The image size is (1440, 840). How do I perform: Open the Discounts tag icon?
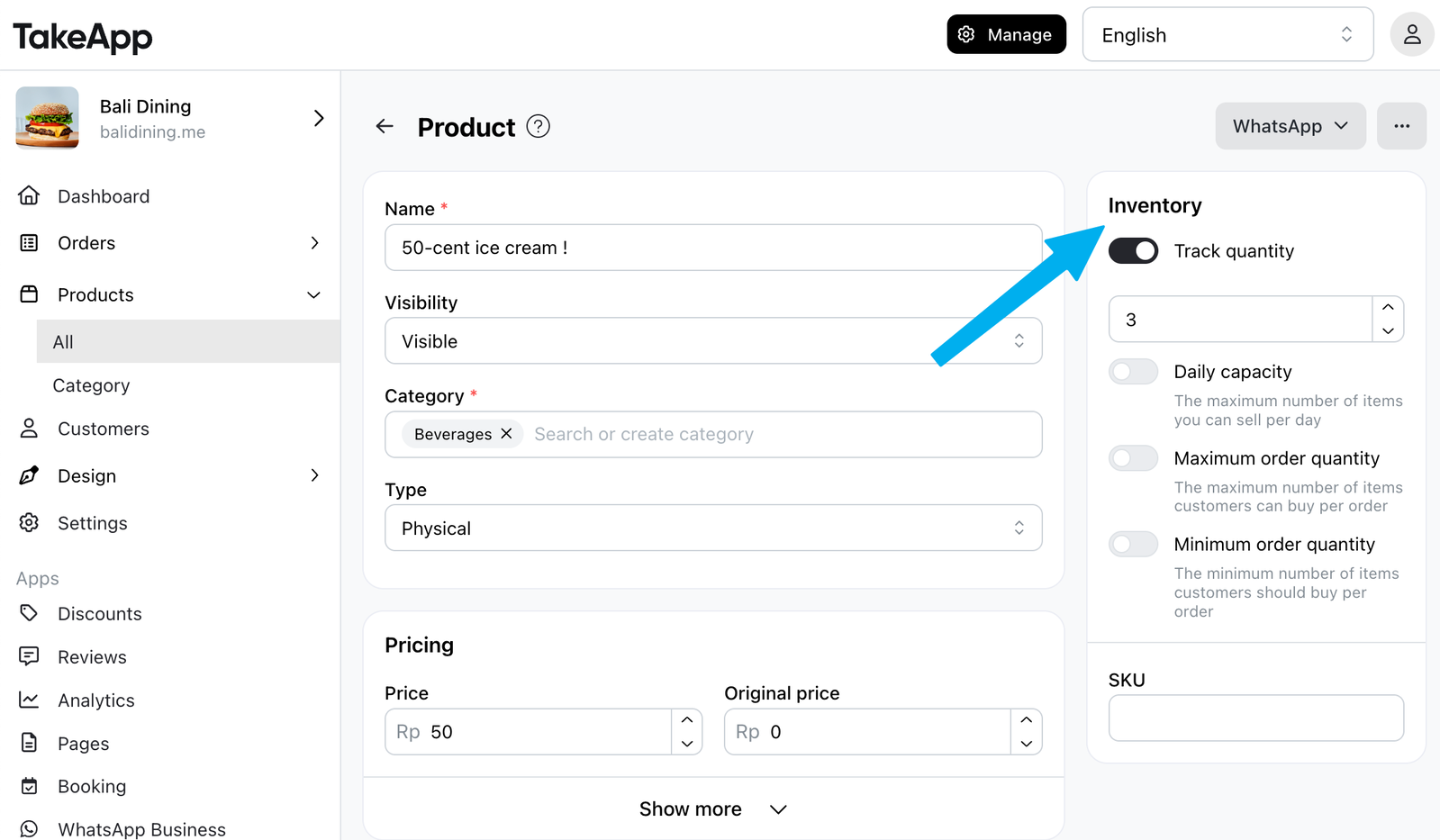coord(29,613)
